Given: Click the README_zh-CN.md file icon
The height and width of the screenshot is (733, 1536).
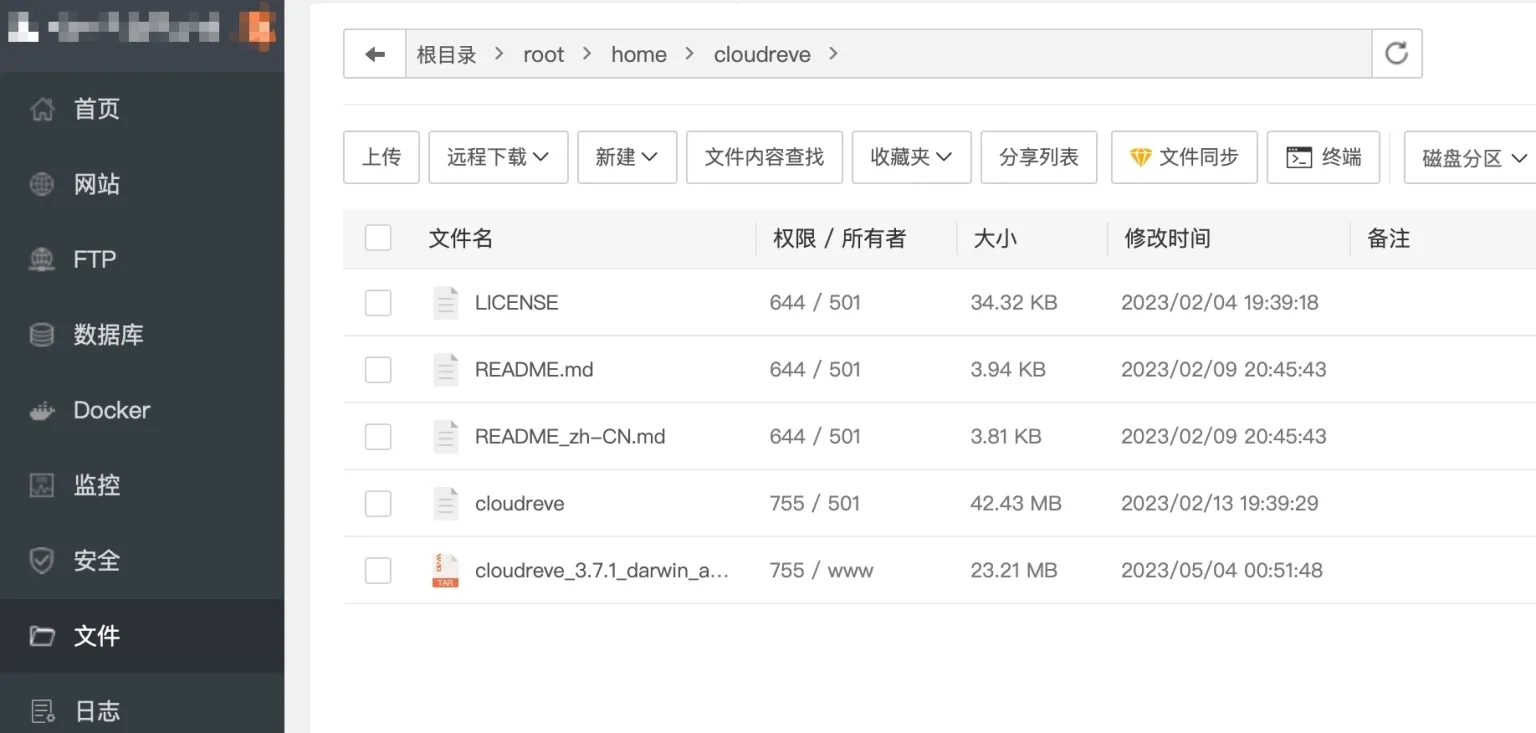Looking at the screenshot, I should [x=445, y=437].
